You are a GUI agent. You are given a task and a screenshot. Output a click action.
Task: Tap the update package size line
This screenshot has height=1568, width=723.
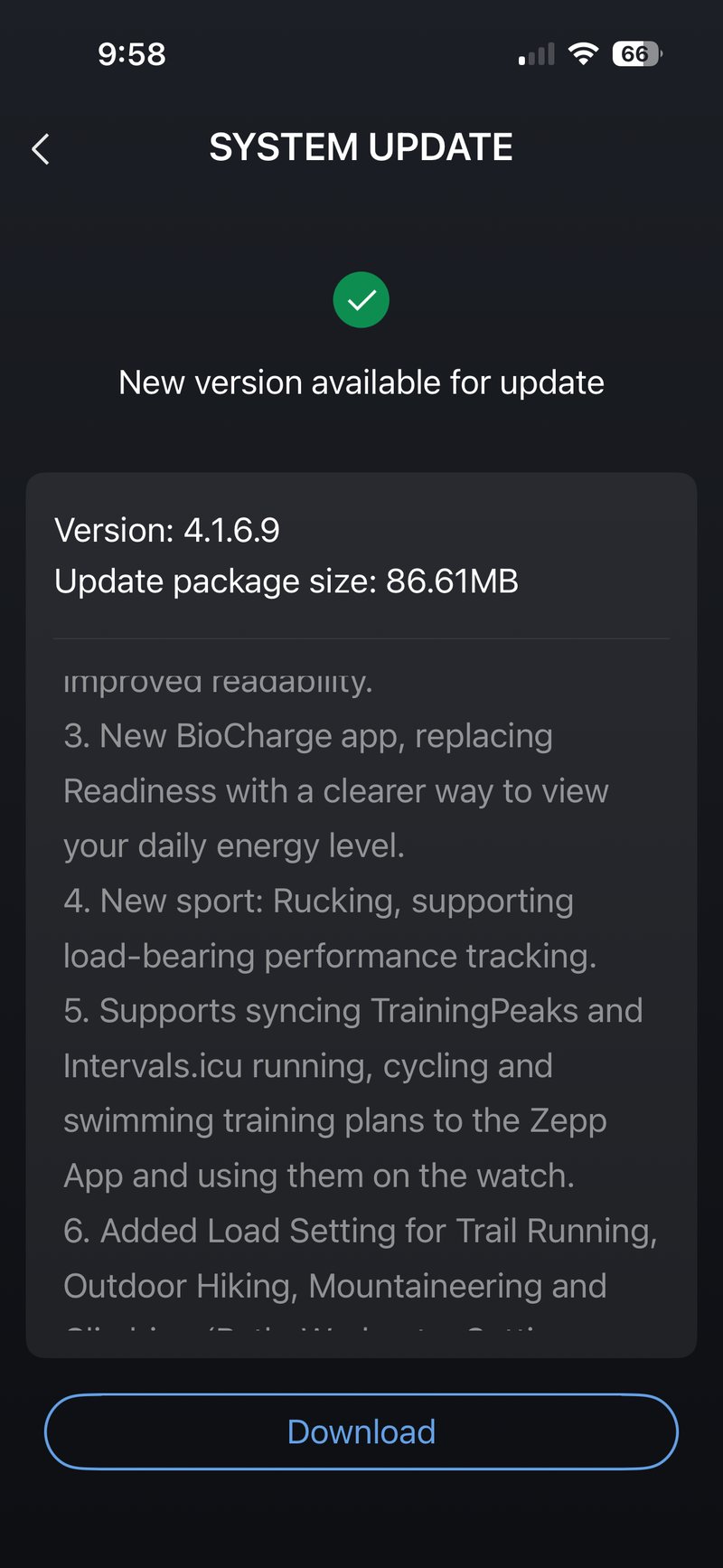tap(286, 581)
